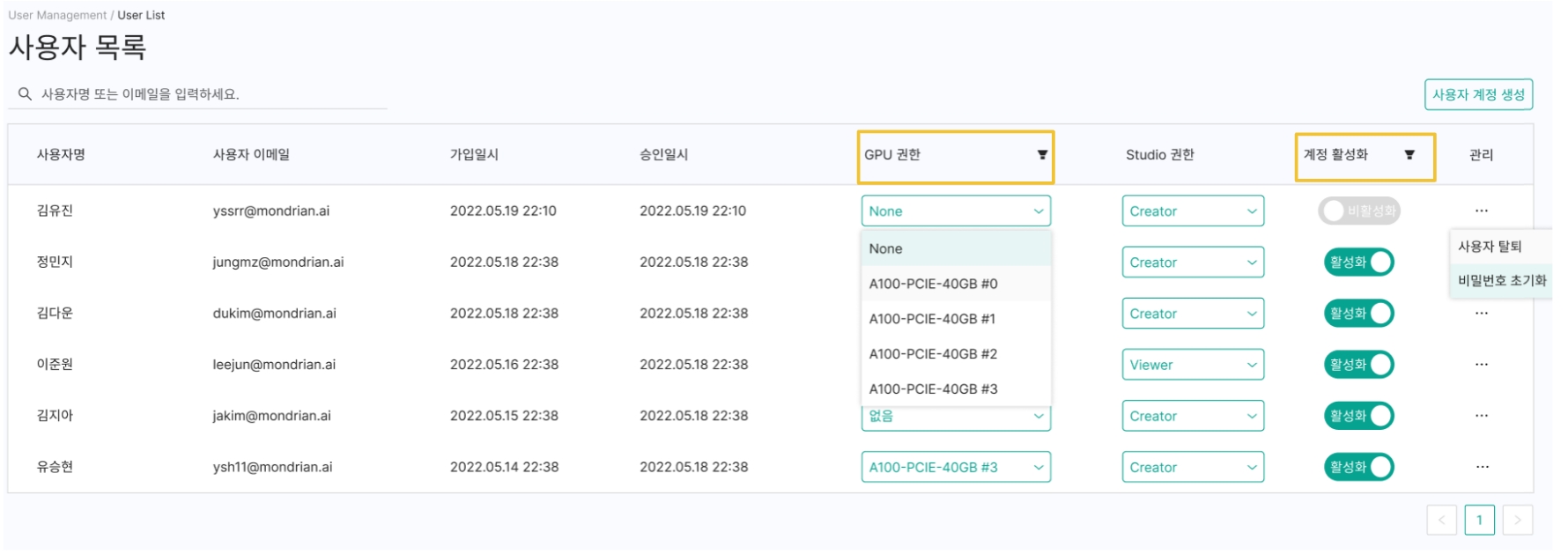Toggle account activation for 정민지
Screen dimensions: 1568x555
(x=1358, y=263)
